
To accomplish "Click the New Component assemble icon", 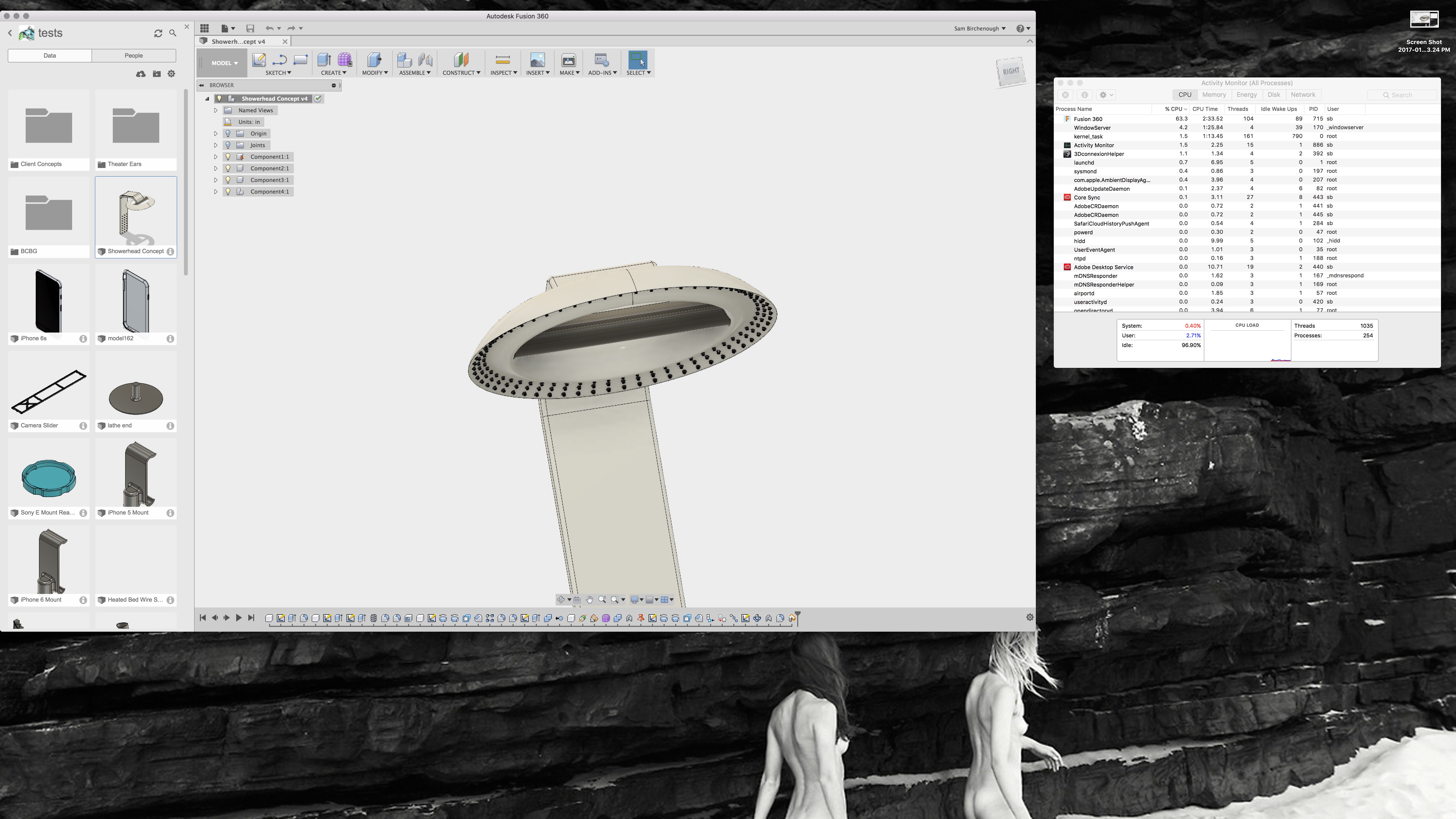I will pyautogui.click(x=404, y=60).
